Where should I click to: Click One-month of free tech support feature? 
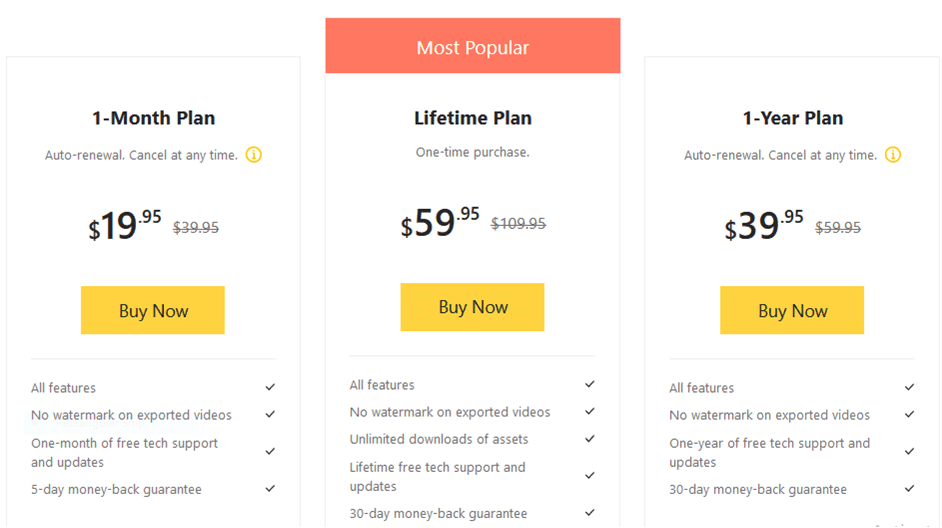[124, 452]
